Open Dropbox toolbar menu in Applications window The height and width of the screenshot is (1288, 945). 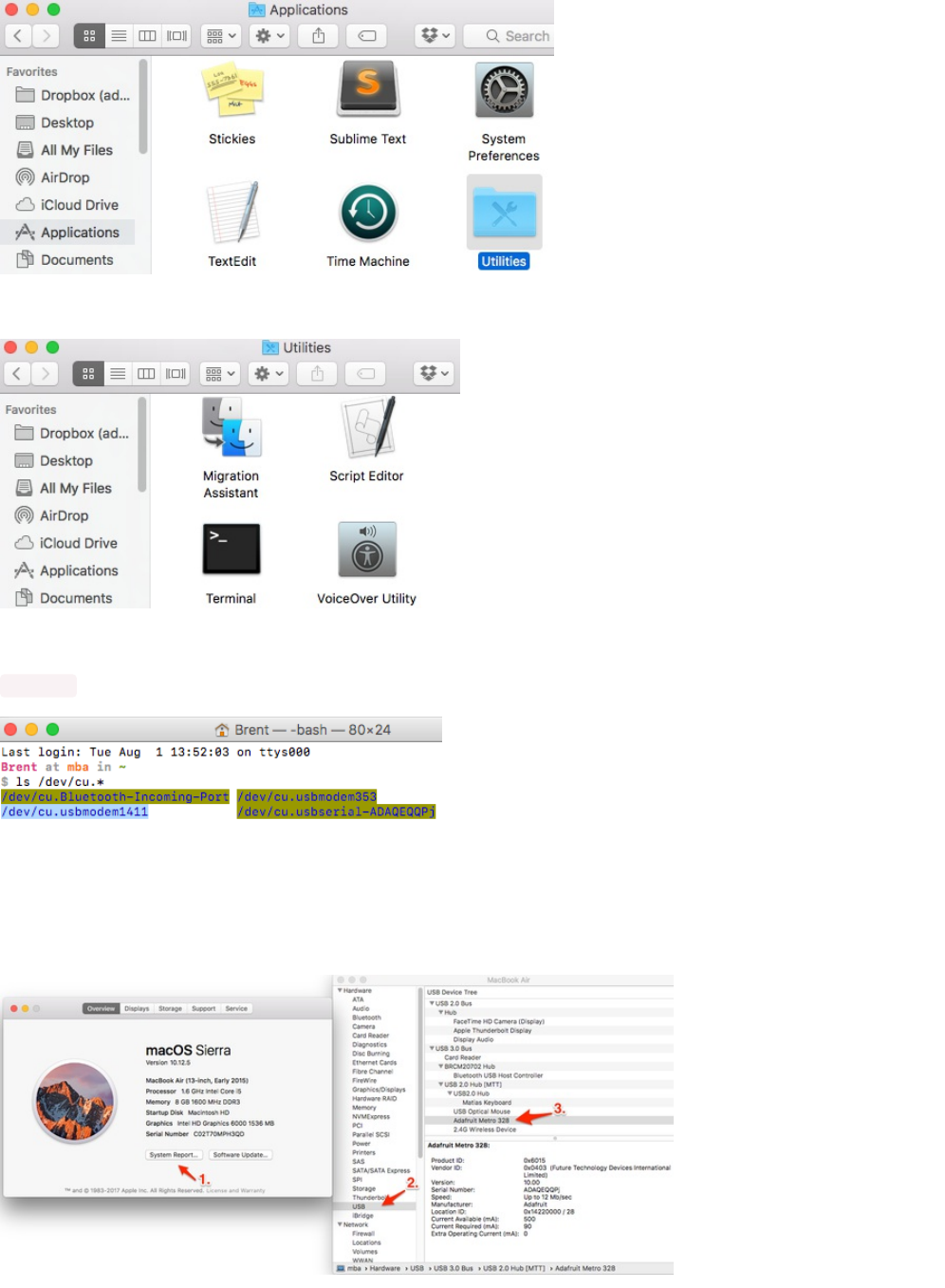435,36
